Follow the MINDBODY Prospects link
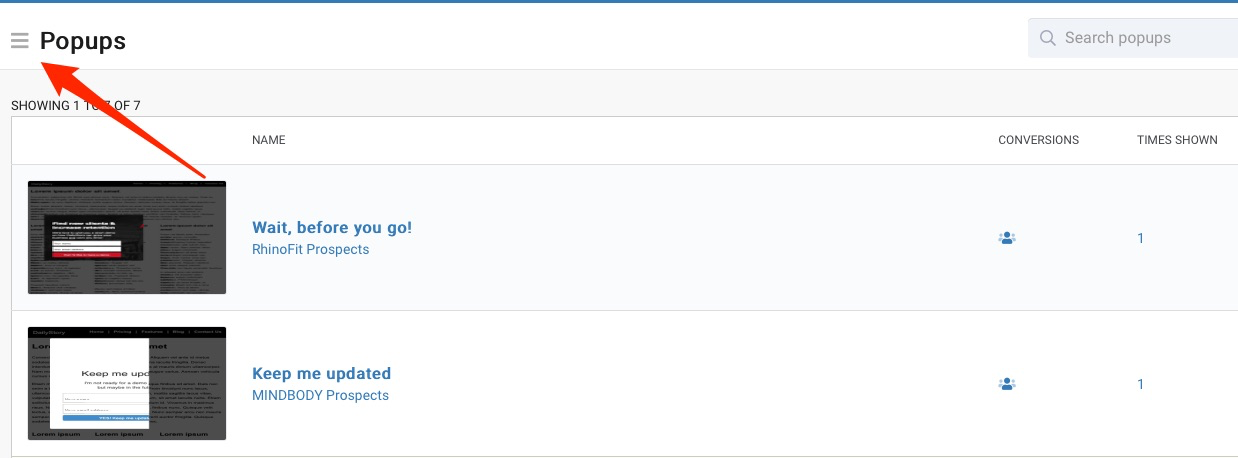This screenshot has height=458, width=1238. (320, 395)
